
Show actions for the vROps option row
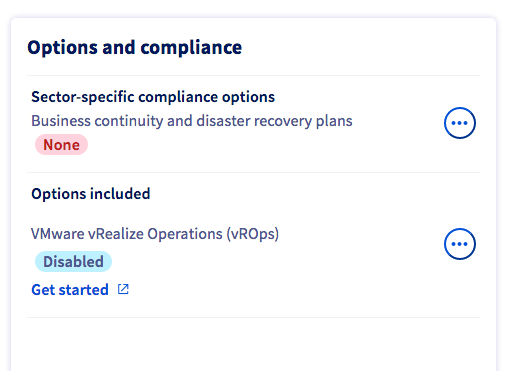pyautogui.click(x=460, y=244)
